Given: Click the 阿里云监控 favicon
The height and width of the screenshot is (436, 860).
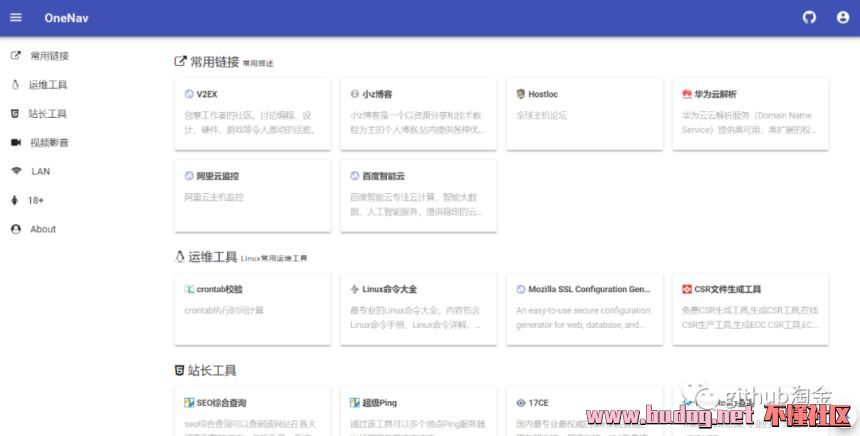Looking at the screenshot, I should tap(189, 176).
